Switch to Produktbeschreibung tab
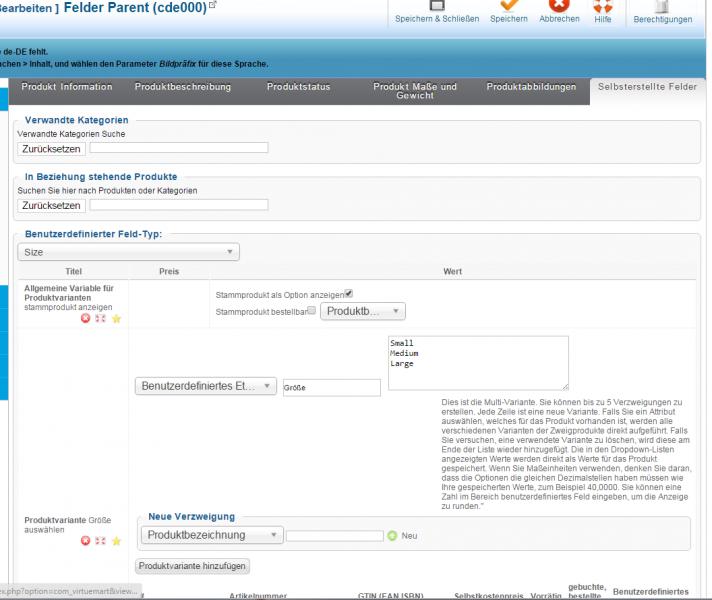The height and width of the screenshot is (600, 712). tap(183, 87)
